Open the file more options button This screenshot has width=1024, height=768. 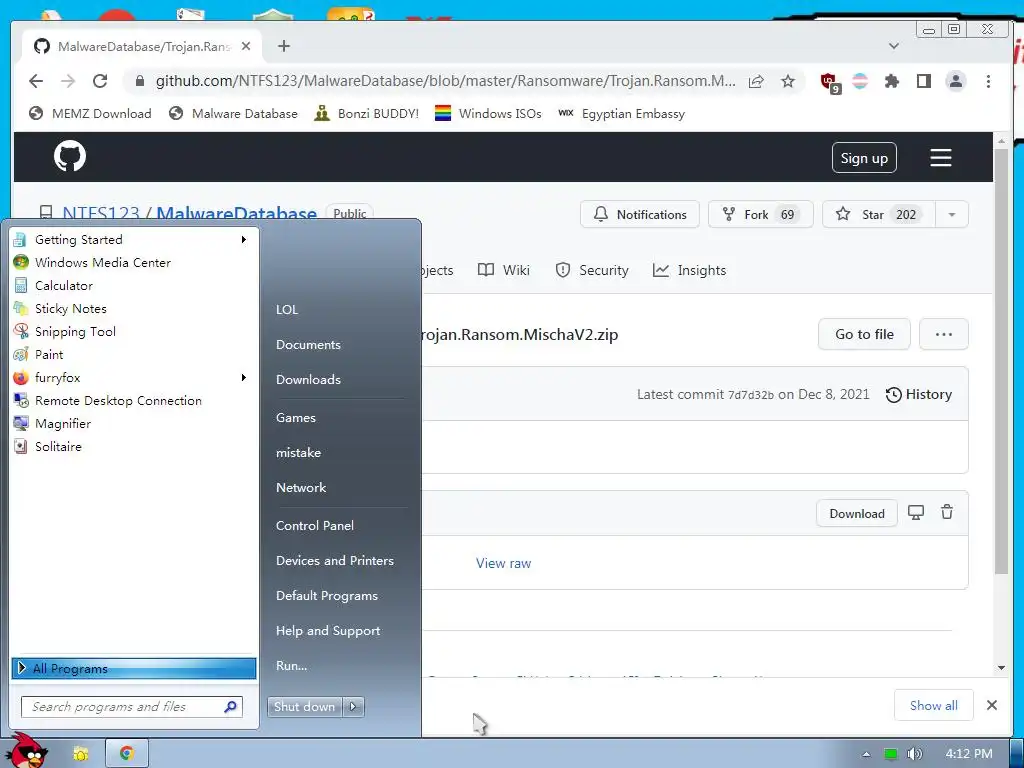click(943, 334)
